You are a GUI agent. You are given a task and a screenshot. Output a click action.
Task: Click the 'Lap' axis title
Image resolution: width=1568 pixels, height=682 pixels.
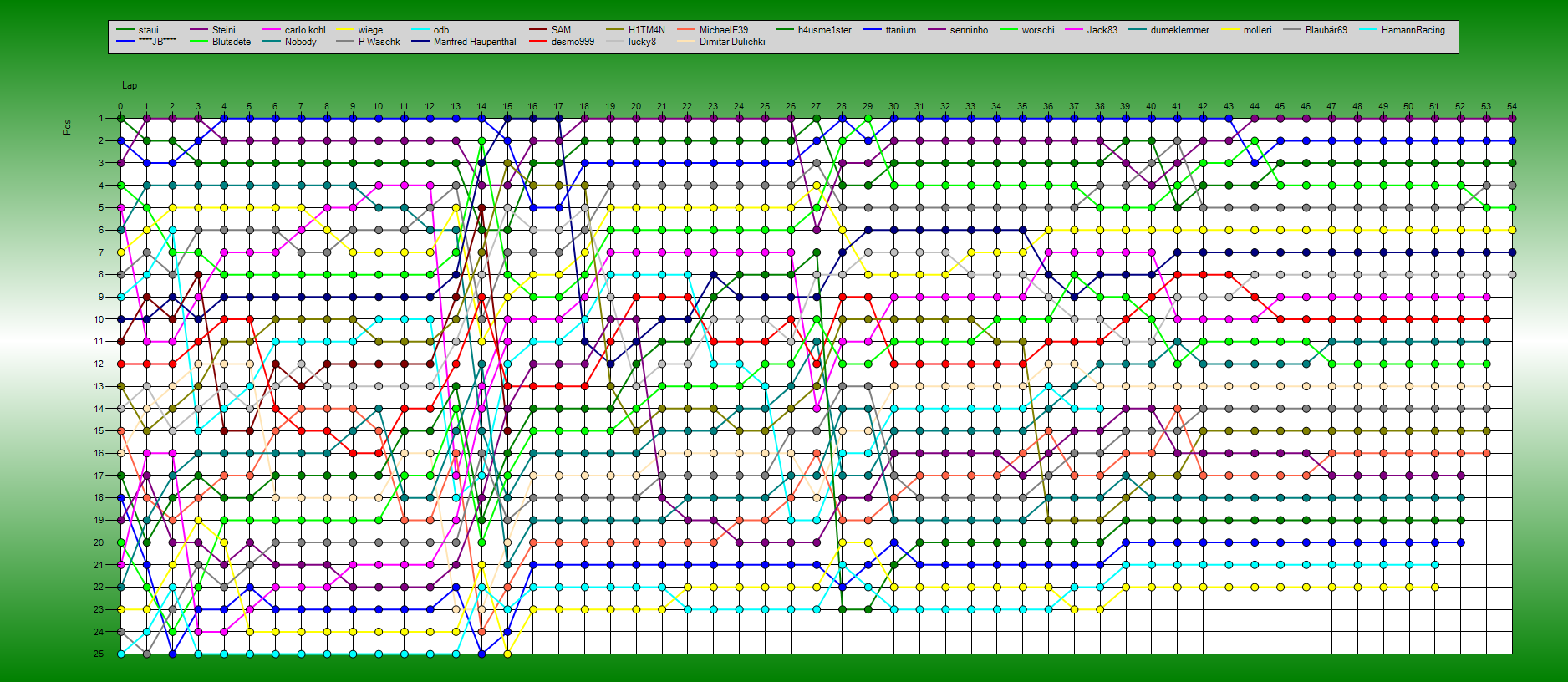click(130, 85)
